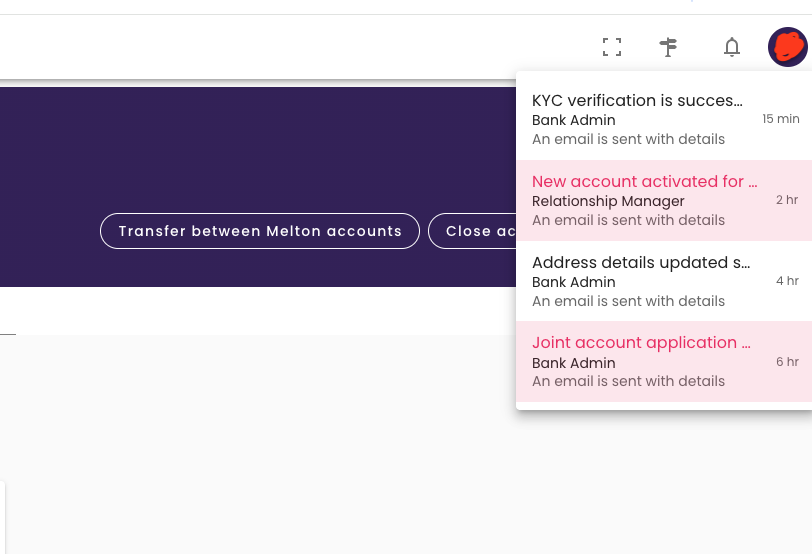Image resolution: width=812 pixels, height=554 pixels.
Task: Open the KYC verification notification title
Action: [637, 101]
